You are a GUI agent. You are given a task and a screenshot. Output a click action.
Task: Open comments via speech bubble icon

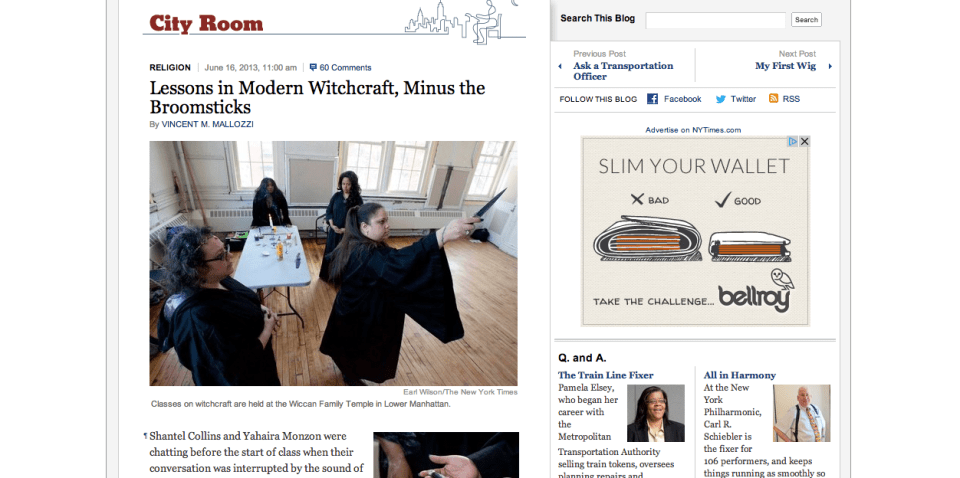pos(313,67)
